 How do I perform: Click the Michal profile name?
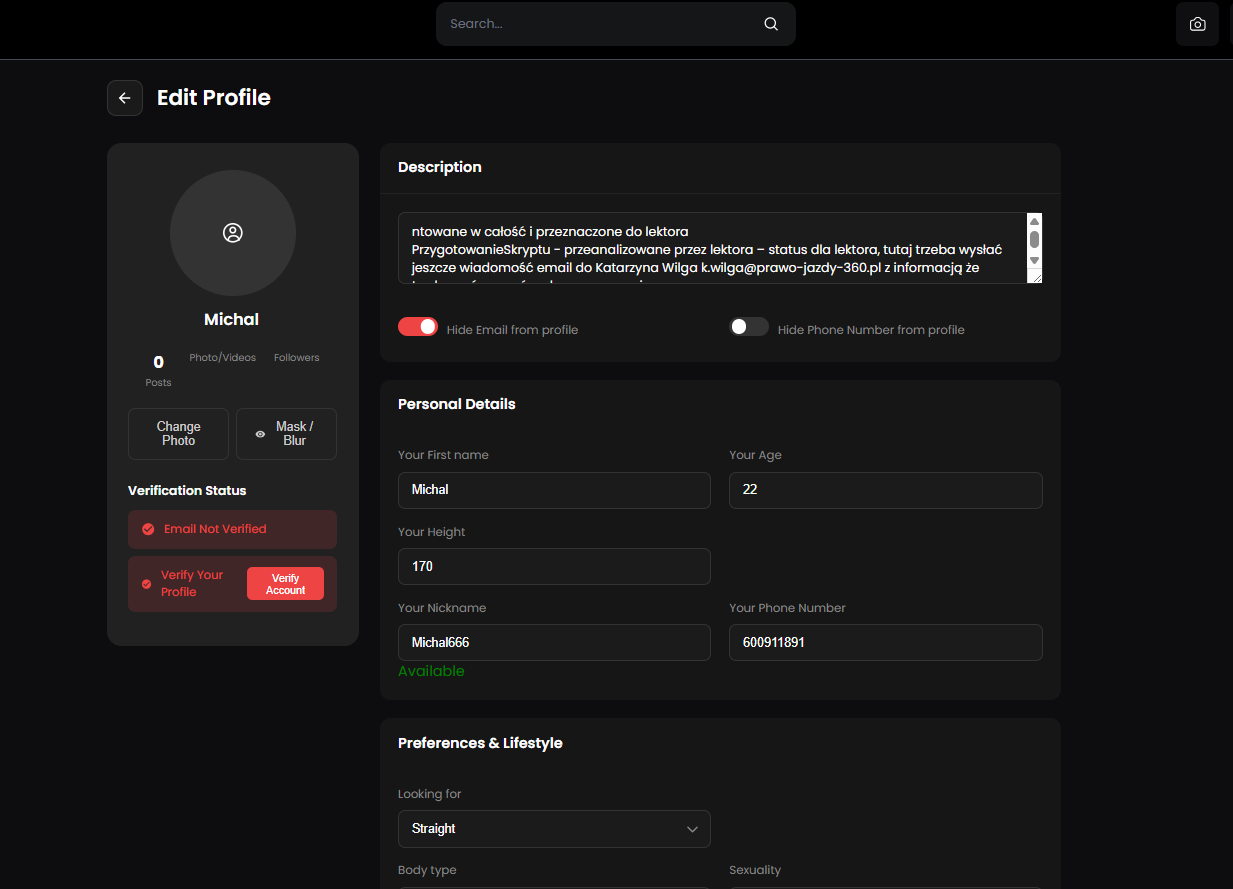pyautogui.click(x=232, y=319)
